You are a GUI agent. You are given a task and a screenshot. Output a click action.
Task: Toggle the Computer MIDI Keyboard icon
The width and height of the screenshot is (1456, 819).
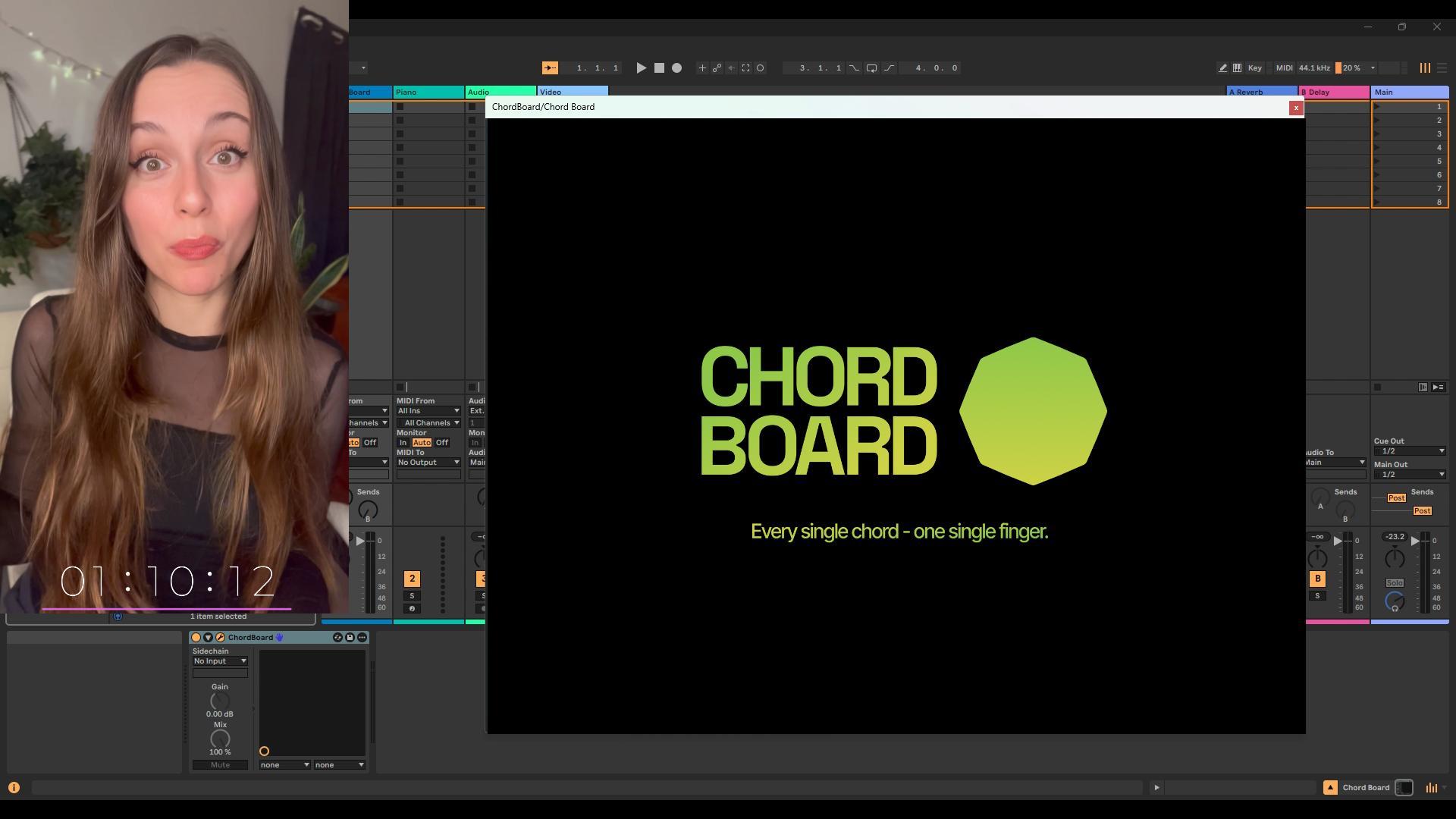[x=1237, y=68]
